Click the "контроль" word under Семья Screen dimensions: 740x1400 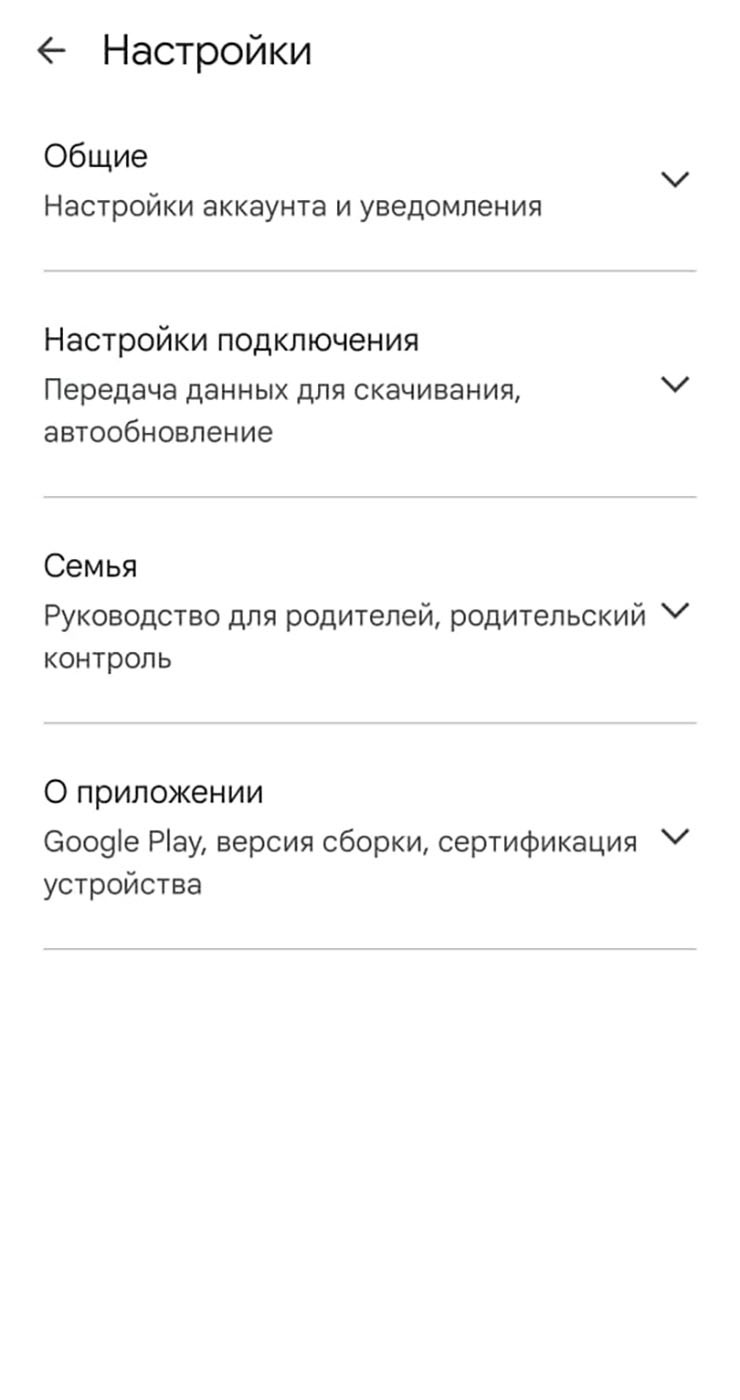pyautogui.click(x=107, y=659)
